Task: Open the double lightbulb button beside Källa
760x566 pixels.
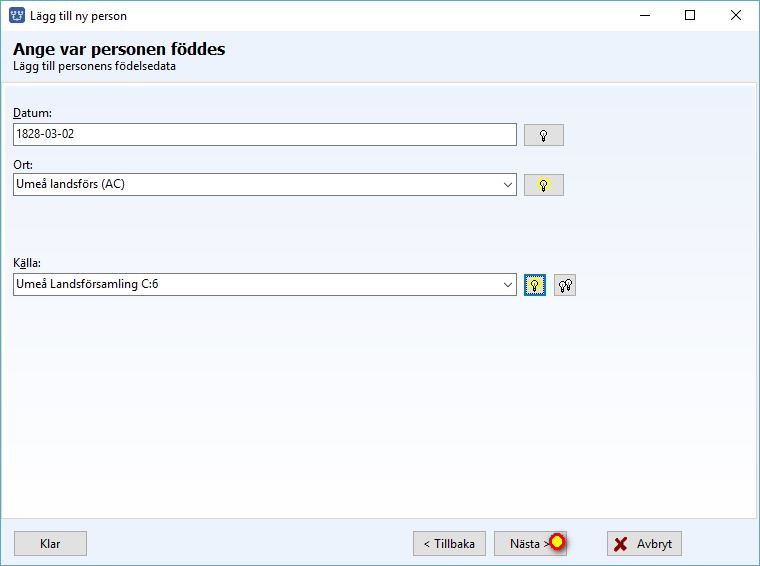Action: coord(565,285)
